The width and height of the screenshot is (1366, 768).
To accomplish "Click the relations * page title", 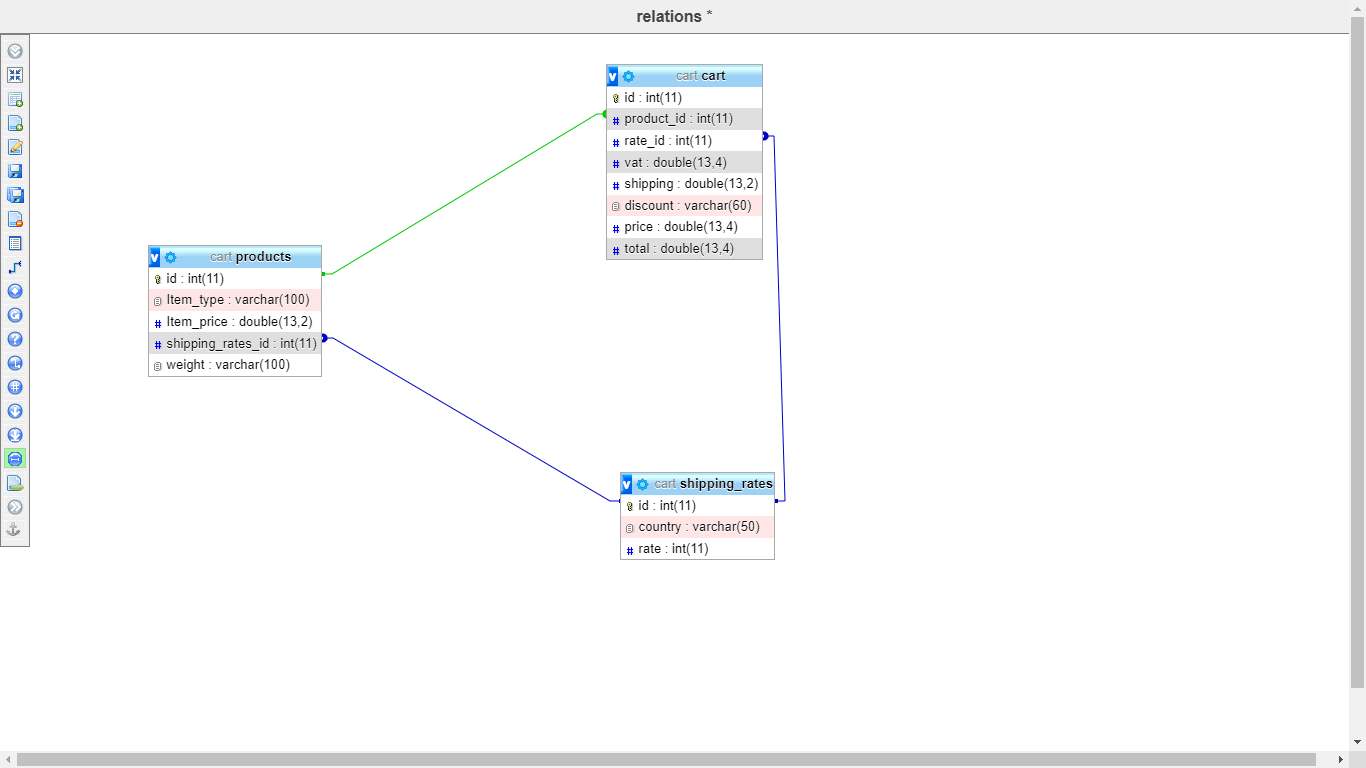I will click(675, 16).
